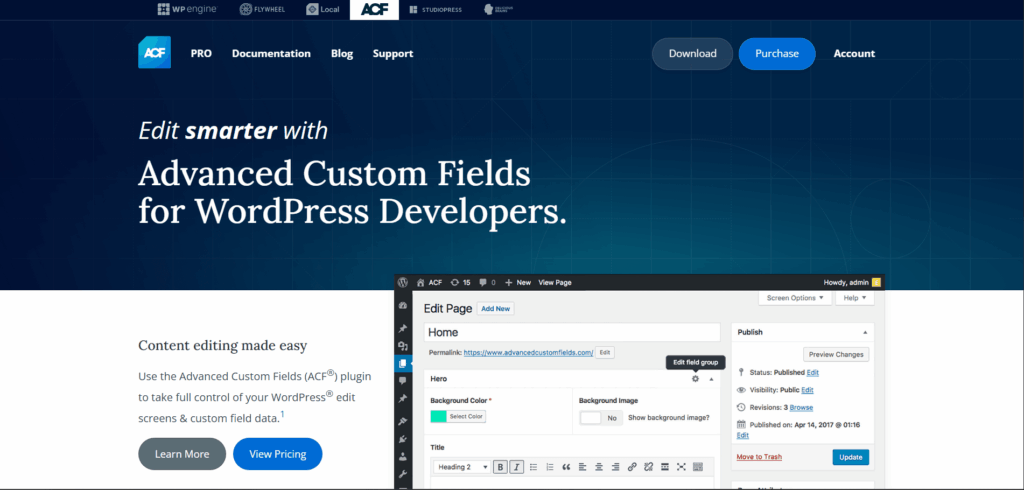Viewport: 1024px width, 490px height.
Task: Open the Documentation navigation item
Action: (271, 54)
